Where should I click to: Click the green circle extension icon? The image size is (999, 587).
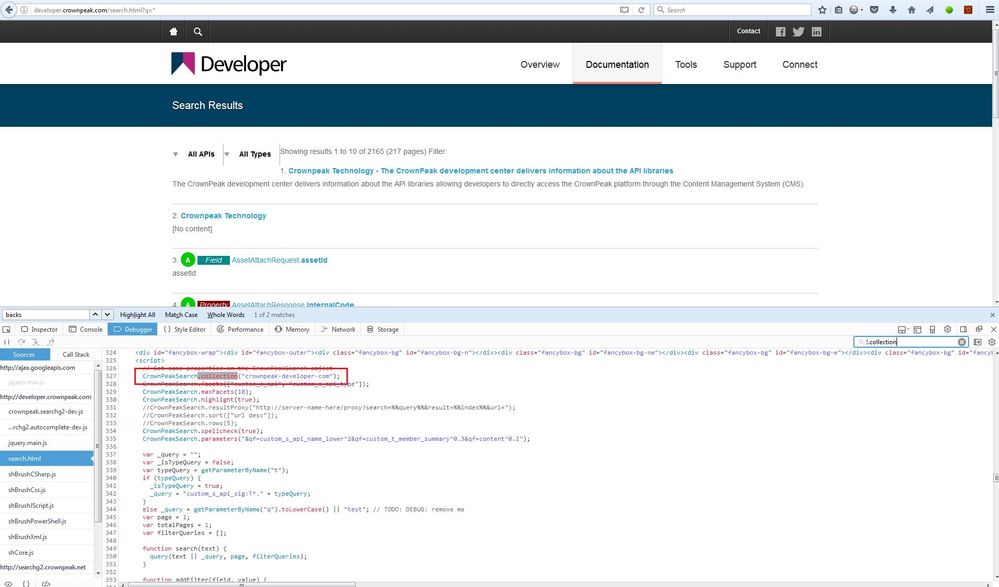[x=949, y=10]
